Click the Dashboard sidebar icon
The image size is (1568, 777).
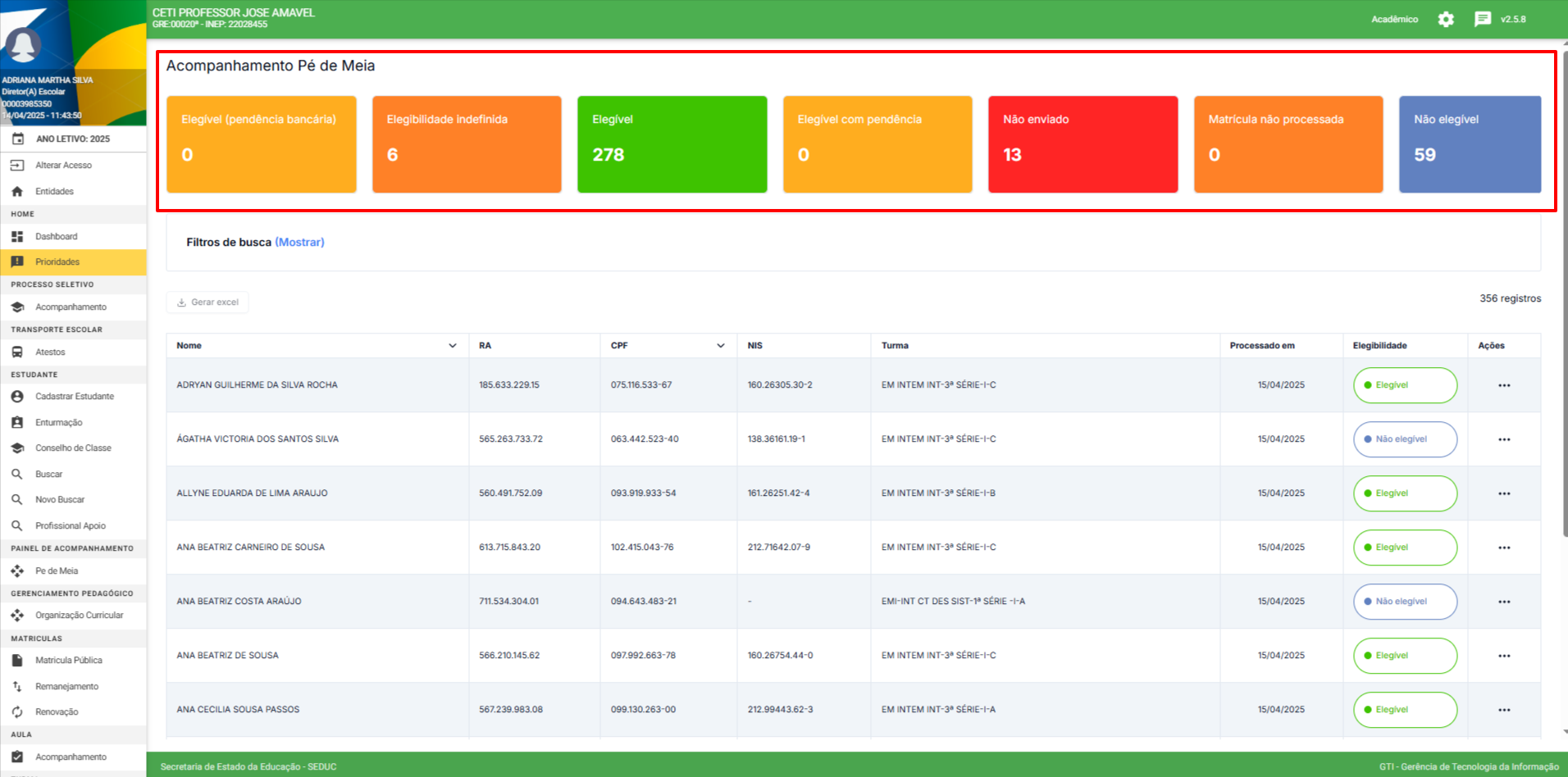[x=17, y=236]
